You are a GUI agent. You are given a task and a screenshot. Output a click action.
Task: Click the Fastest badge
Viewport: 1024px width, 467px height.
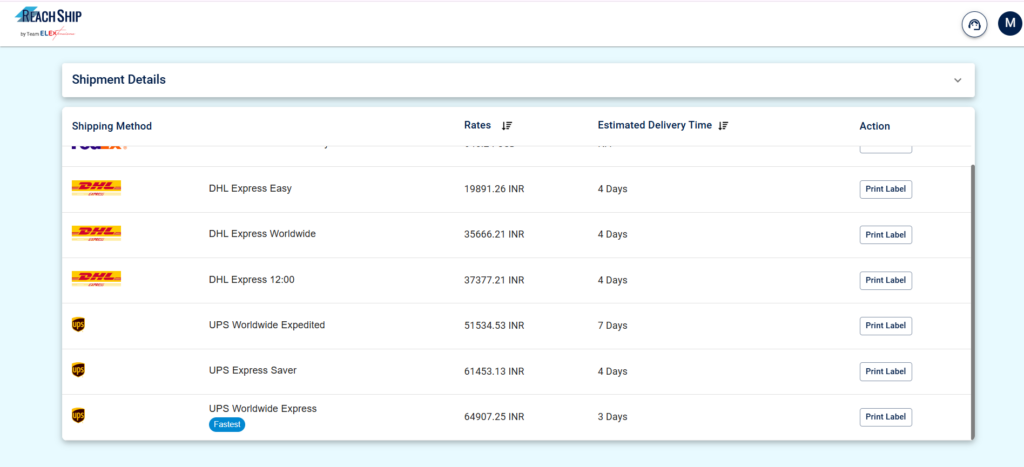click(227, 425)
